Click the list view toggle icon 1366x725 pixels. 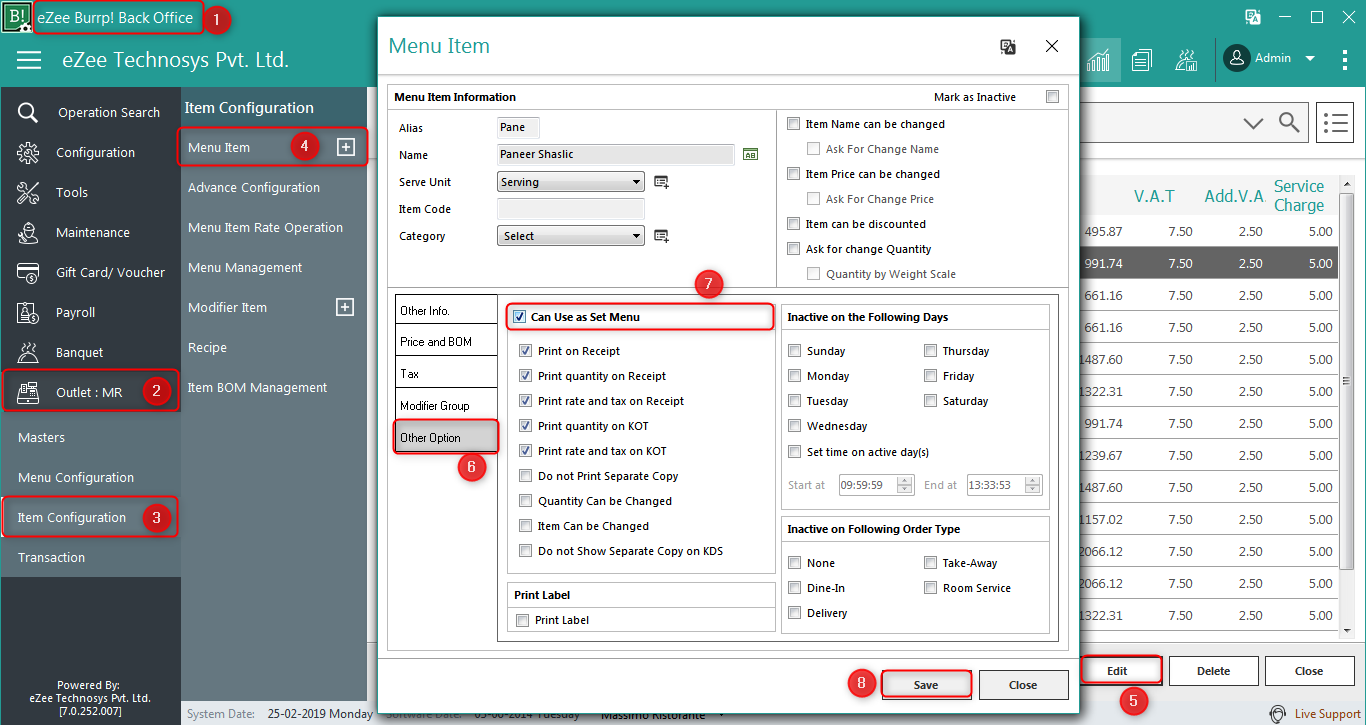click(1334, 122)
